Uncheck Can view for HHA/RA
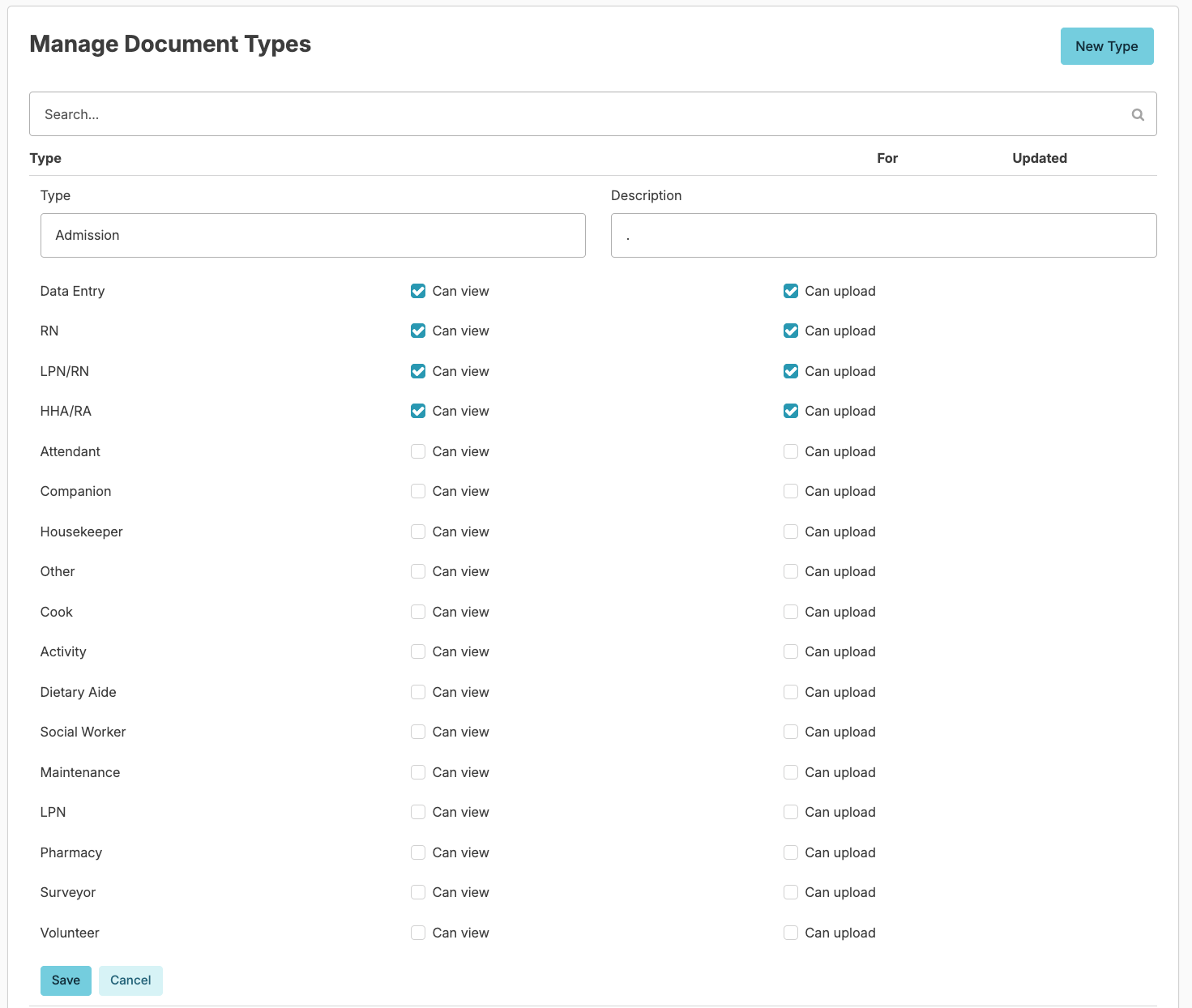 pos(418,411)
